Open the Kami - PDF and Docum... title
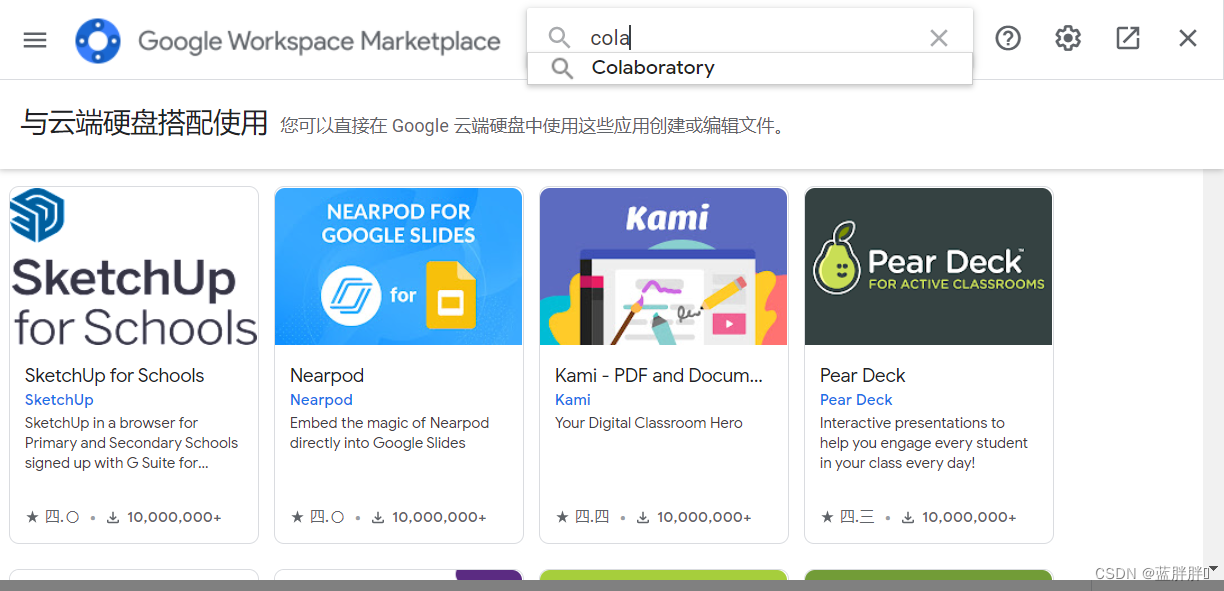The height and width of the screenshot is (591, 1224). pos(659,376)
